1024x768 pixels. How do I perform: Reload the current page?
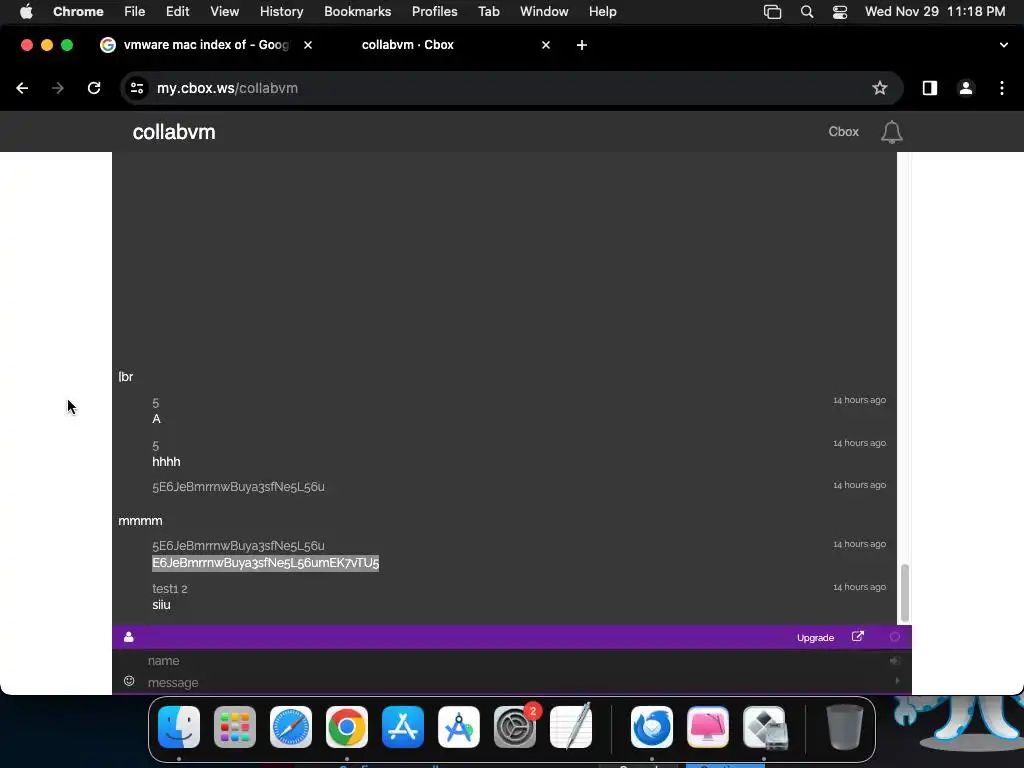94,88
